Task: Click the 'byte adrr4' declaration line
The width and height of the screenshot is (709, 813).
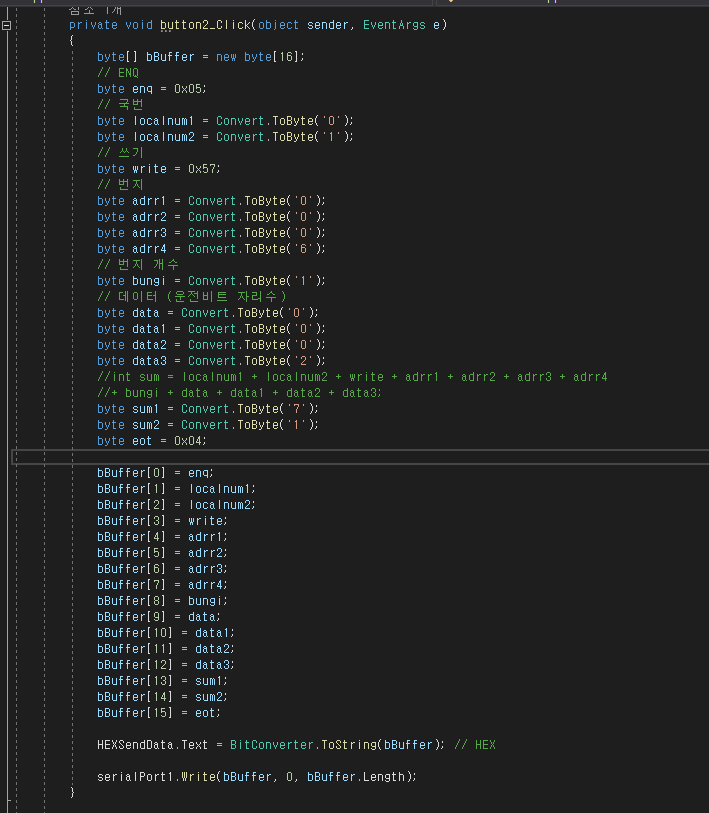Action: point(211,249)
